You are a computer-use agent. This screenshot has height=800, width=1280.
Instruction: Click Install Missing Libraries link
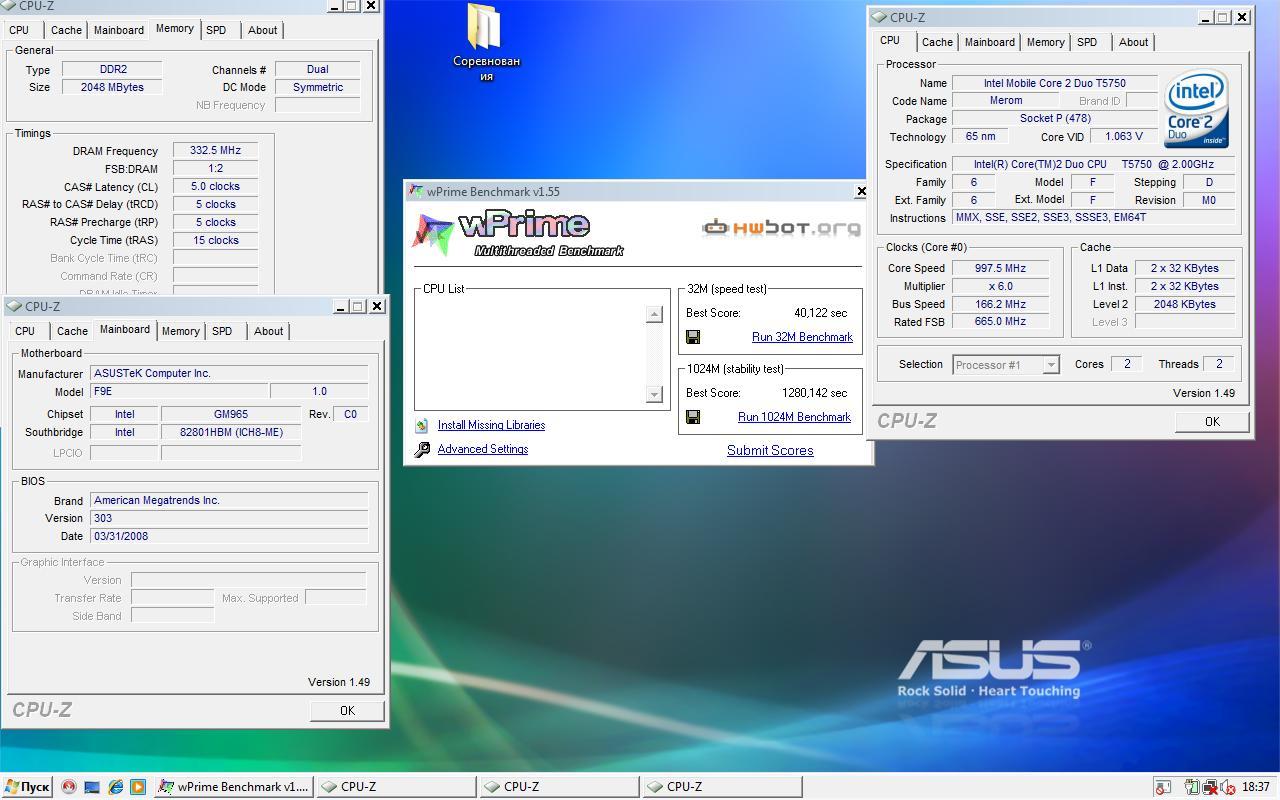coord(491,425)
